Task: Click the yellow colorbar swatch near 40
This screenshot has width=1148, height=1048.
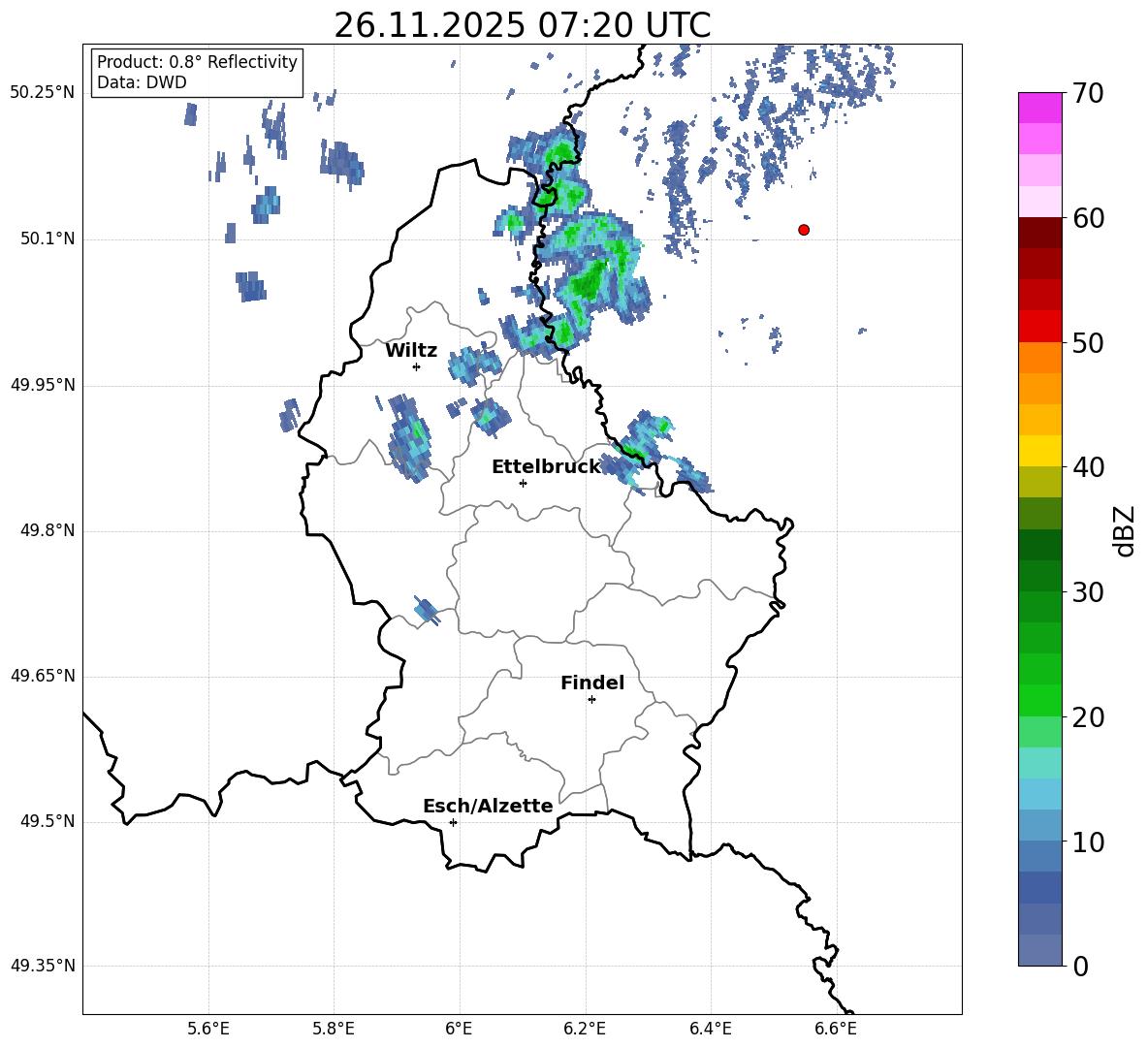Action: 1039,451
